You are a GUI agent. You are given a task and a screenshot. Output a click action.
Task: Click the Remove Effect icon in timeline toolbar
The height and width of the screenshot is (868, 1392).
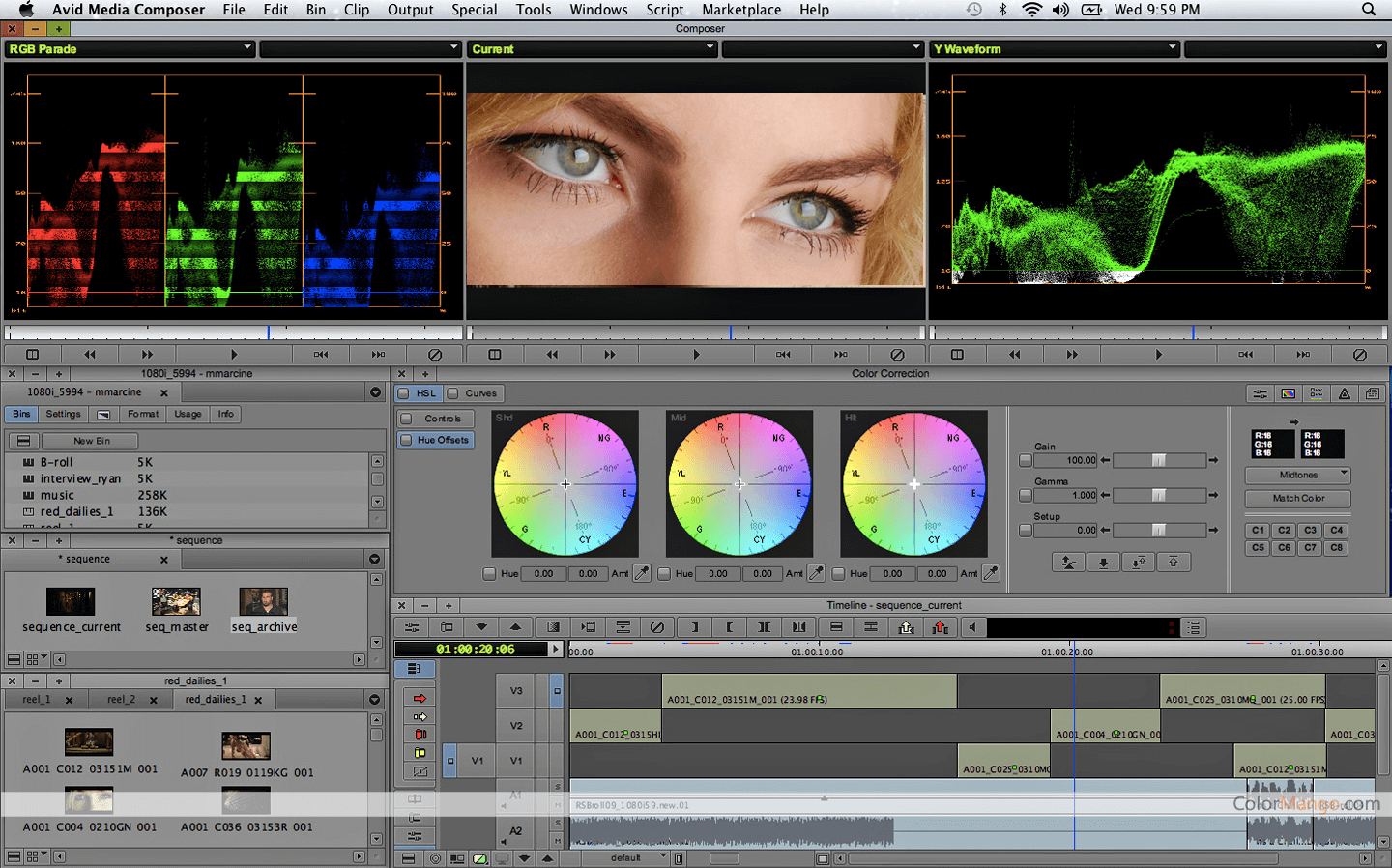coord(657,627)
